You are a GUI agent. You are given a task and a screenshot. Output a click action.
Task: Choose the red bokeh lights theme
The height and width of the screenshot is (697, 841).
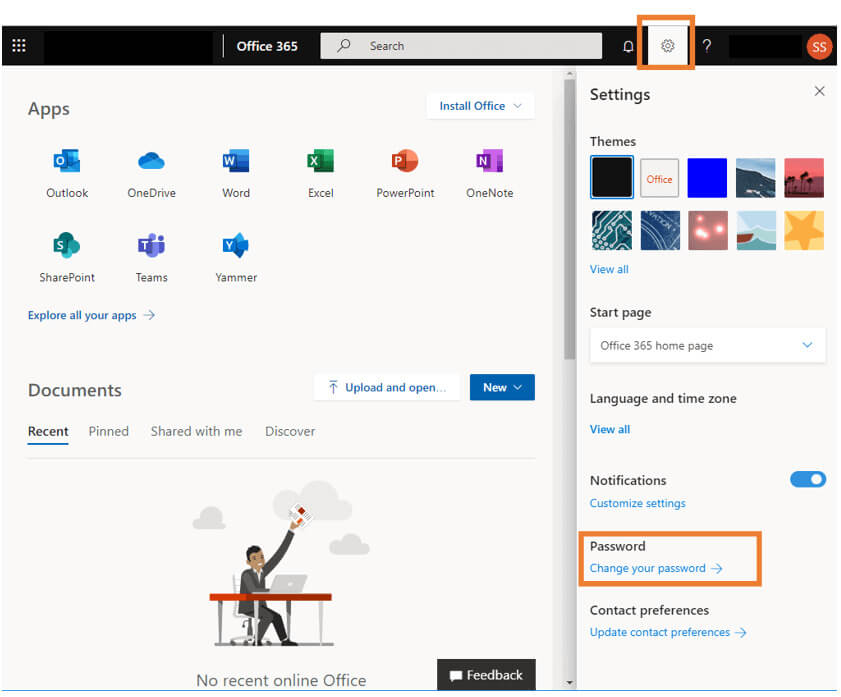pyautogui.click(x=708, y=231)
